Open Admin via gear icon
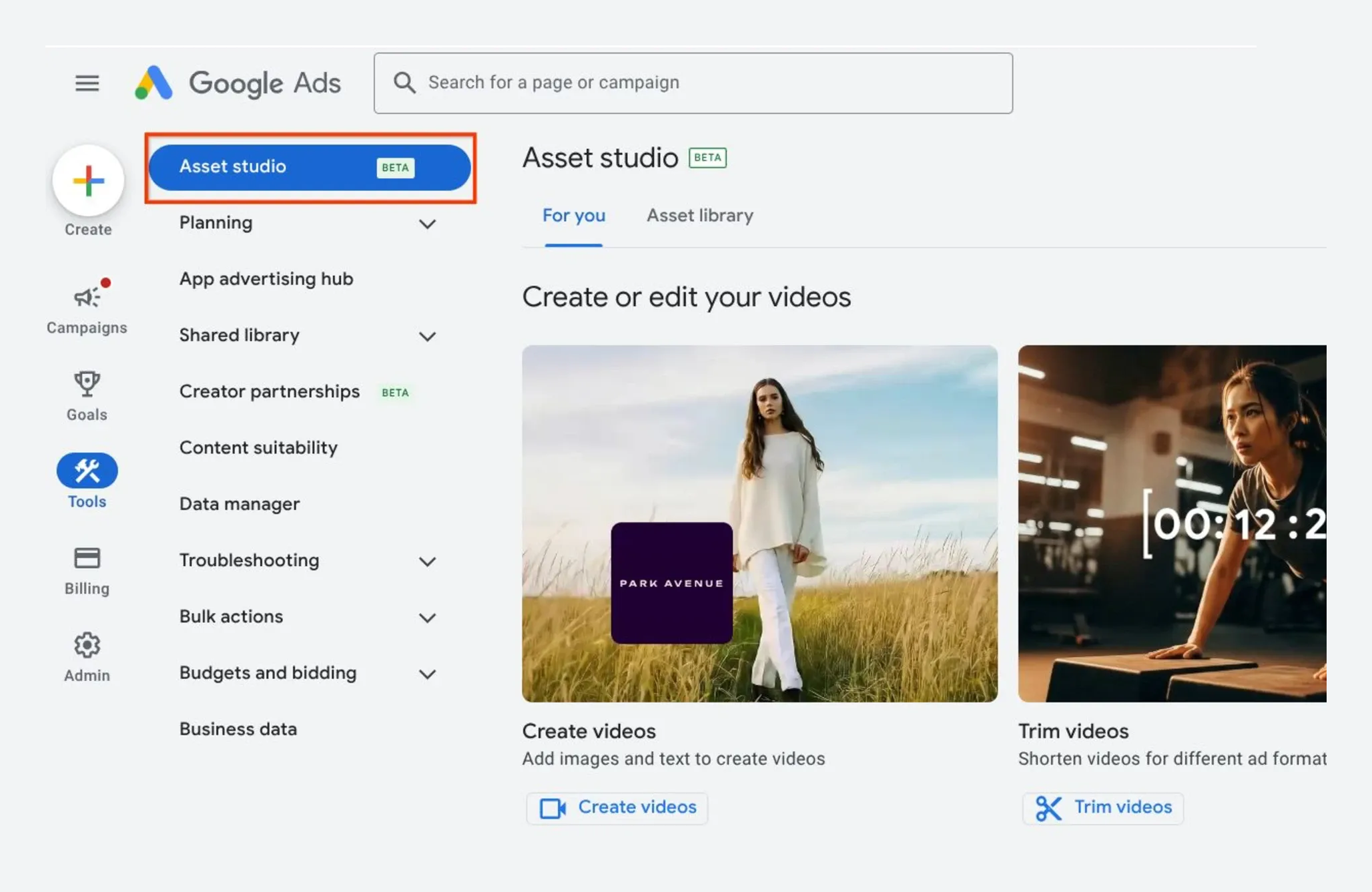The width and height of the screenshot is (1372, 892). pos(87,645)
